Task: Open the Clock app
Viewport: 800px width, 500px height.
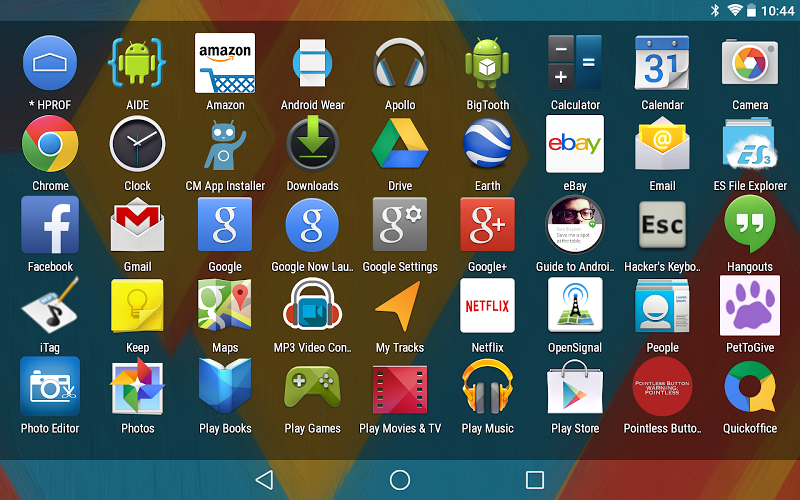Action: point(137,144)
